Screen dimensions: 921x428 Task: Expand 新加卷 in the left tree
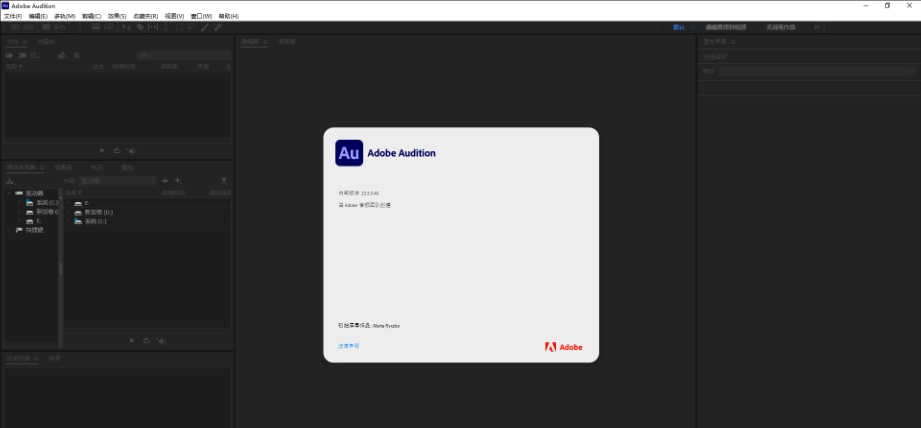[x=19, y=212]
